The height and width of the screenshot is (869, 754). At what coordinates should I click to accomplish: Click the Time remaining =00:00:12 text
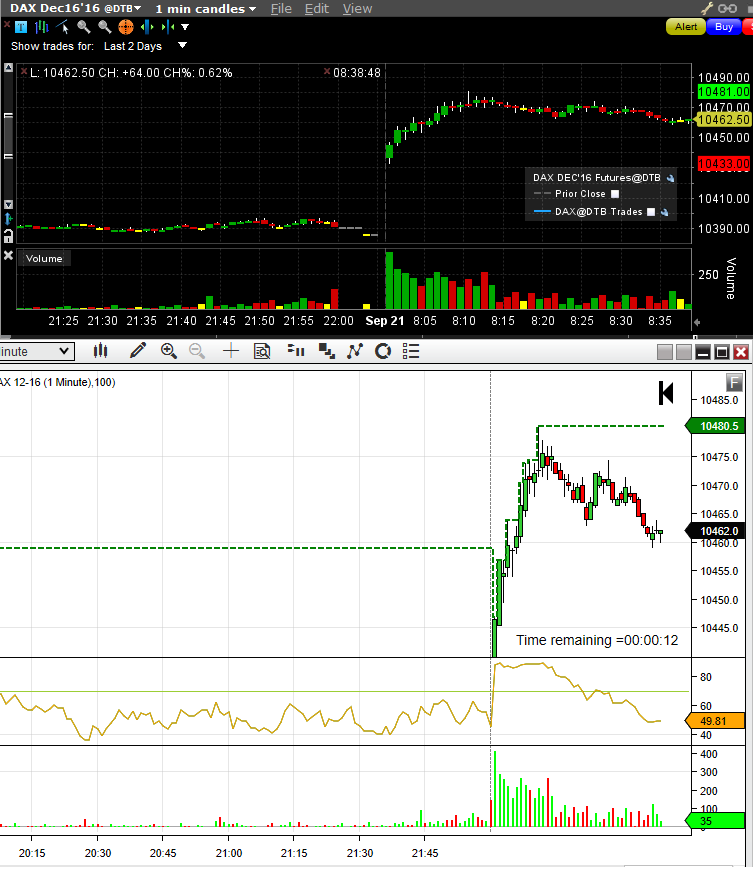point(597,640)
